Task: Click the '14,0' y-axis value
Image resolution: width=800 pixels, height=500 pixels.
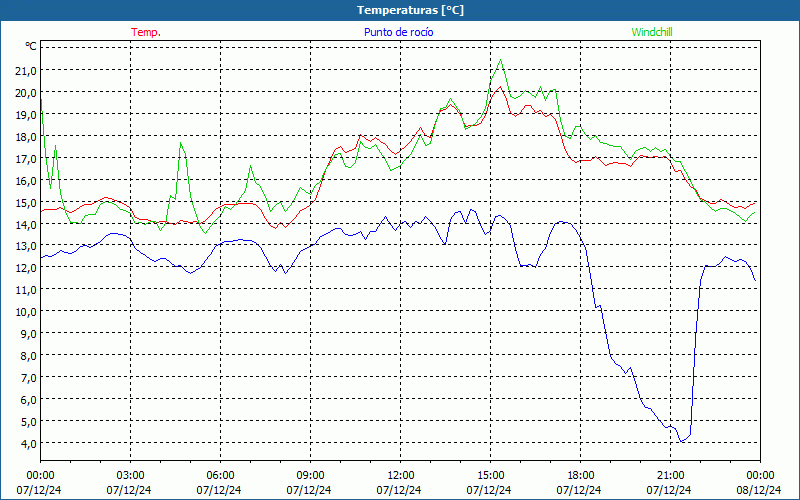Action: tap(26, 224)
